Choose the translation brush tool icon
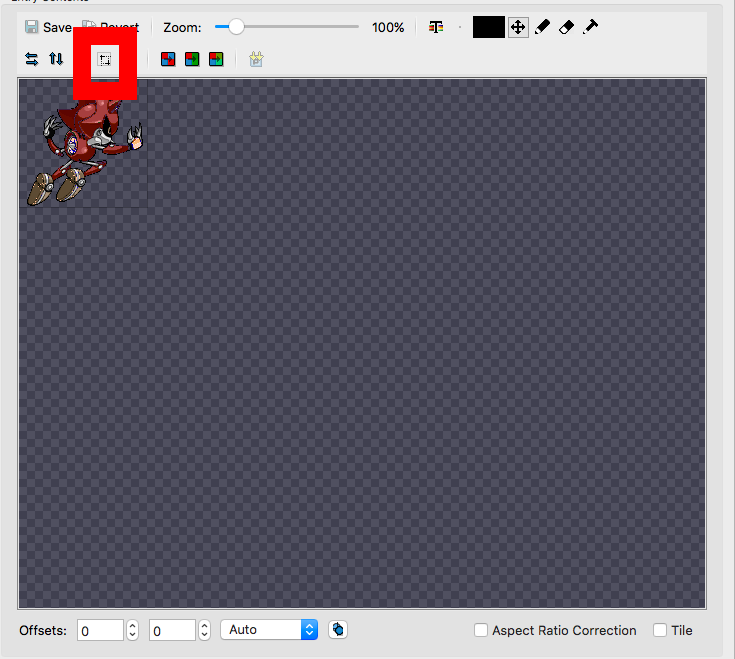Image resolution: width=735 pixels, height=659 pixels. pyautogui.click(x=591, y=27)
